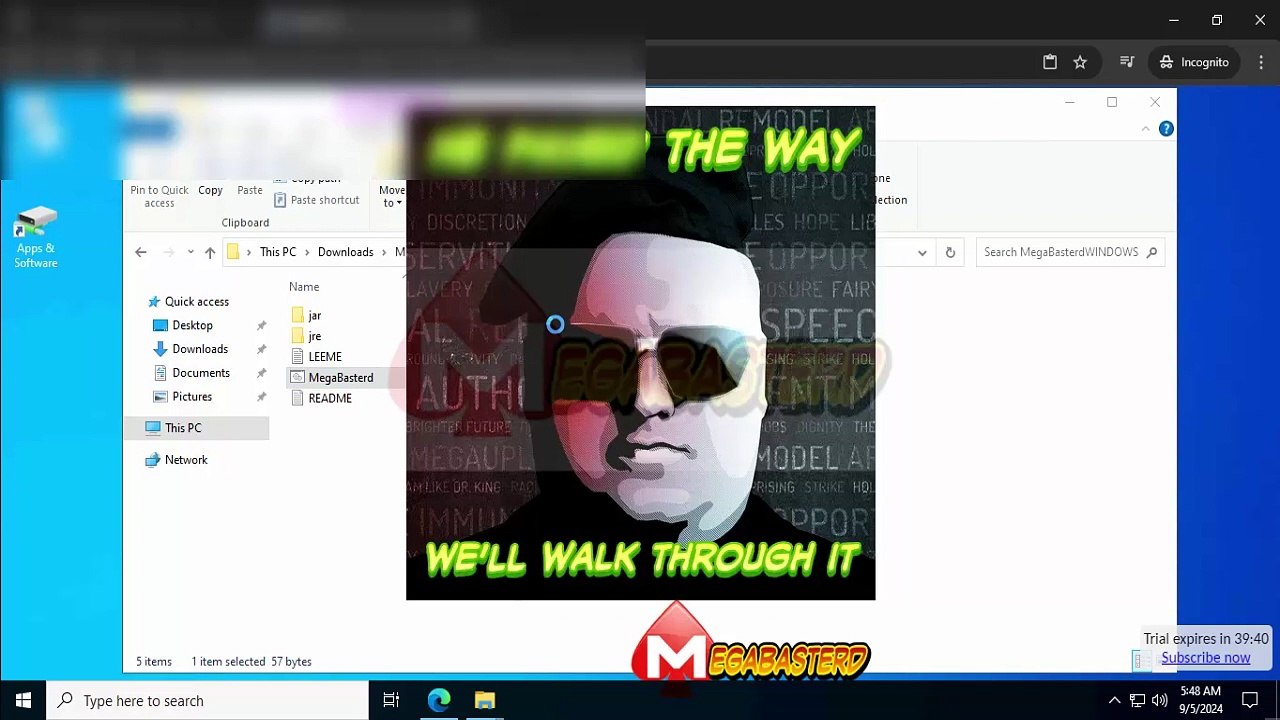Click Downloads in the address breadcrumb

(x=345, y=252)
